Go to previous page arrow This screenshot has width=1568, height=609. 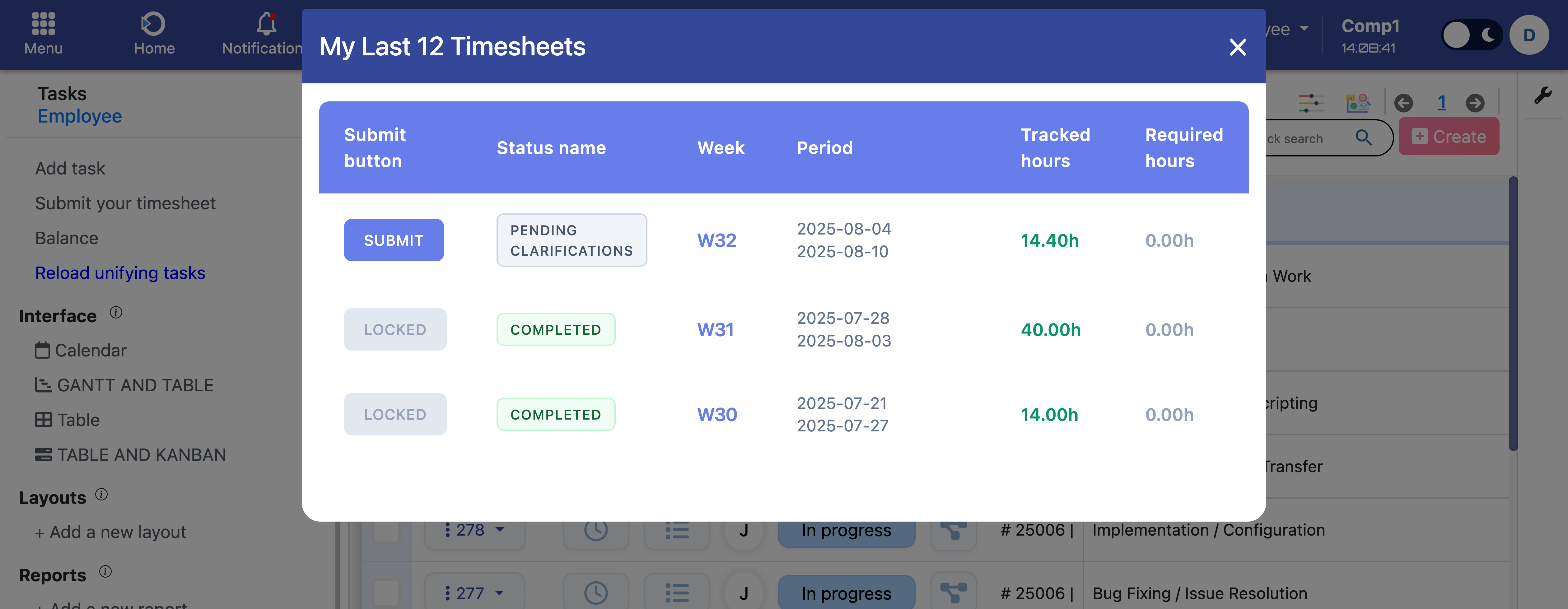pyautogui.click(x=1404, y=103)
